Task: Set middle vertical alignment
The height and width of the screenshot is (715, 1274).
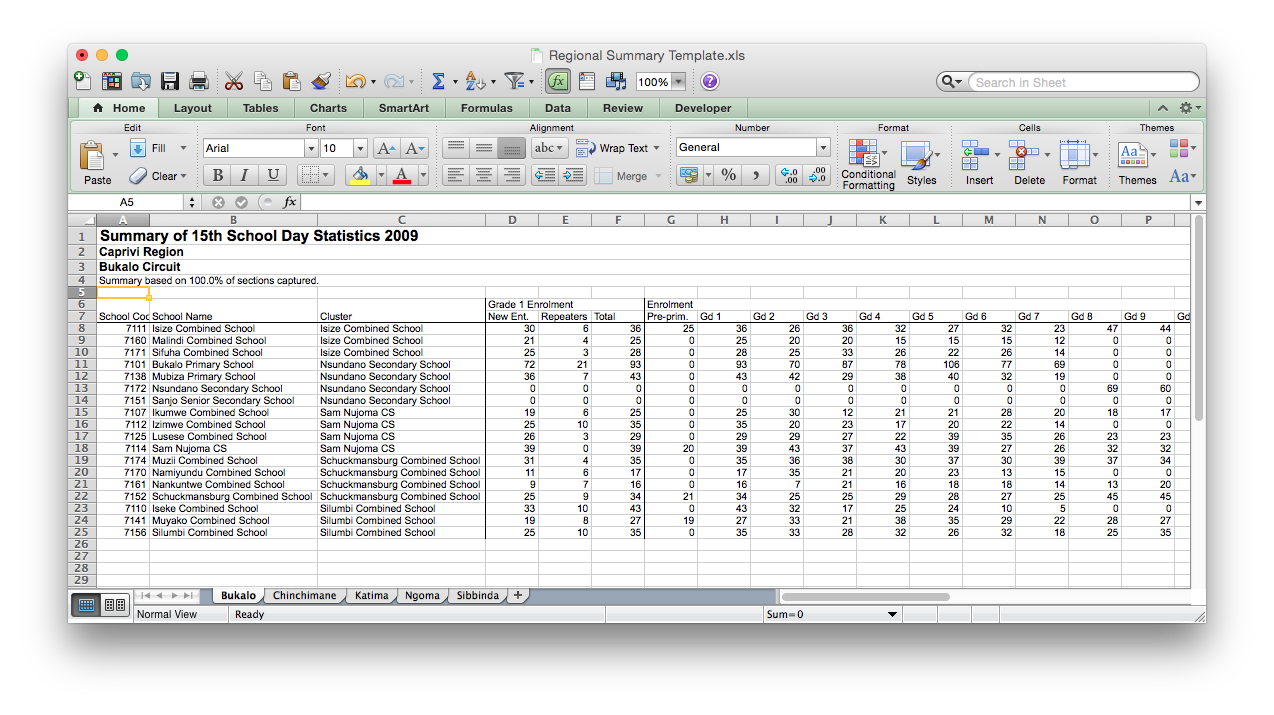Action: (484, 148)
